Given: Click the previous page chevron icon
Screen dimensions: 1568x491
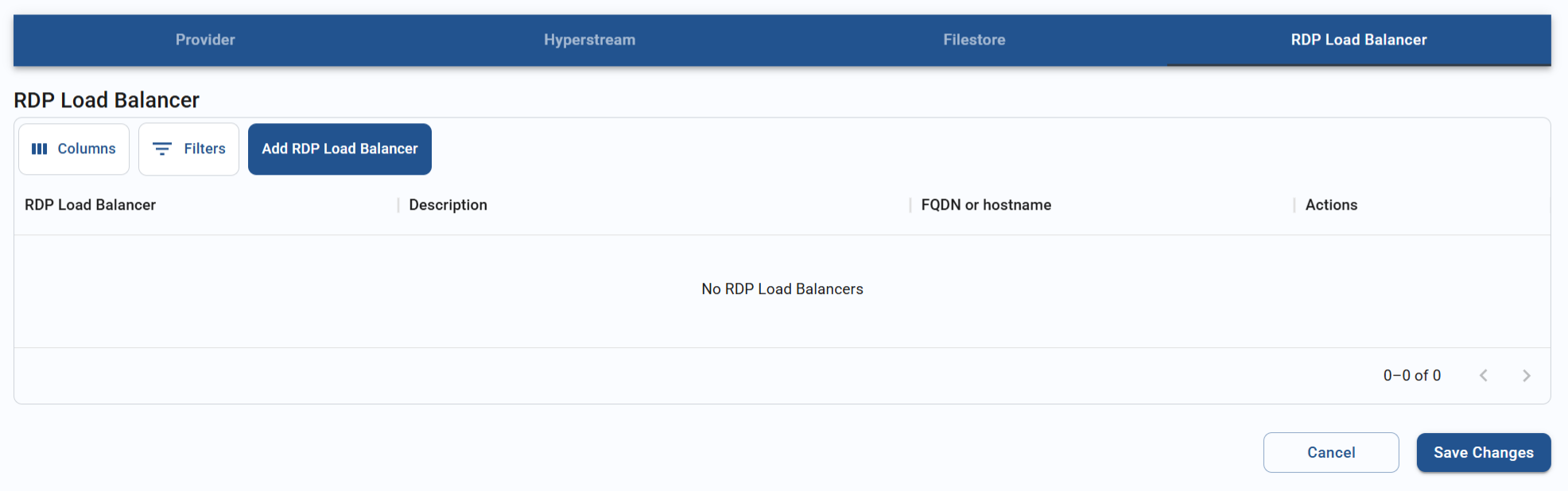Looking at the screenshot, I should coord(1484,375).
